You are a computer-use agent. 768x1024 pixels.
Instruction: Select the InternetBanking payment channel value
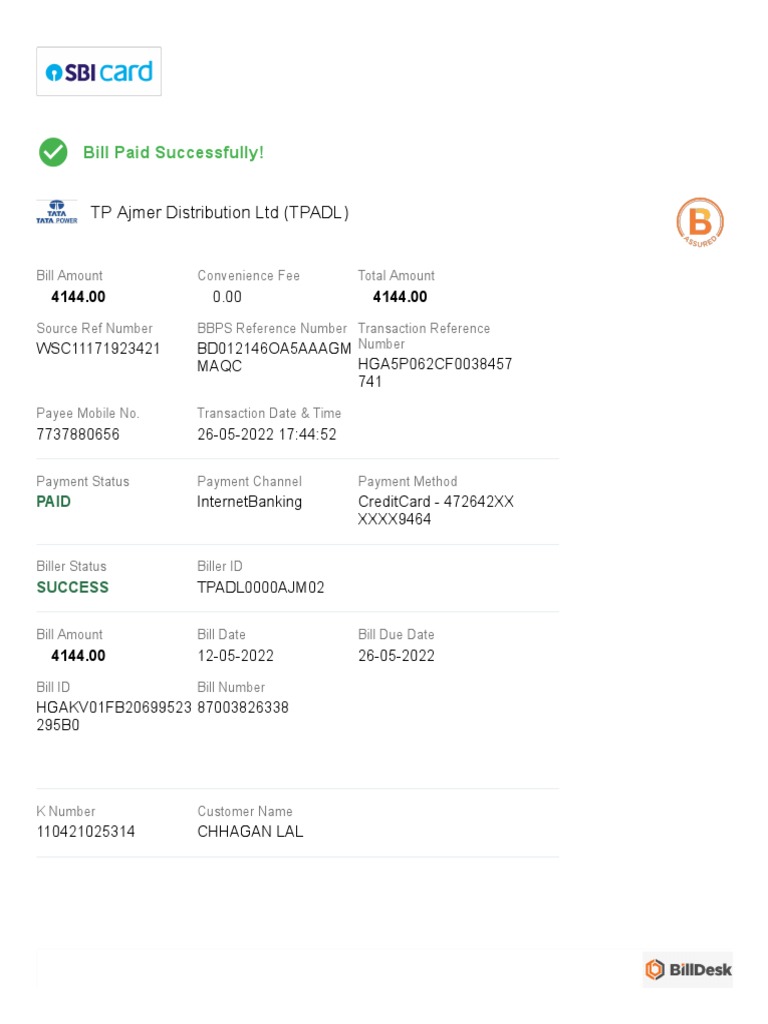[250, 502]
